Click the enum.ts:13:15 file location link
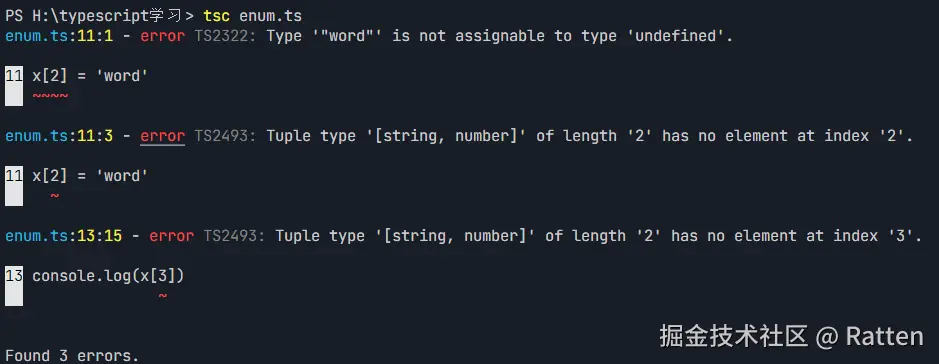Image resolution: width=939 pixels, height=364 pixels. [x=63, y=236]
